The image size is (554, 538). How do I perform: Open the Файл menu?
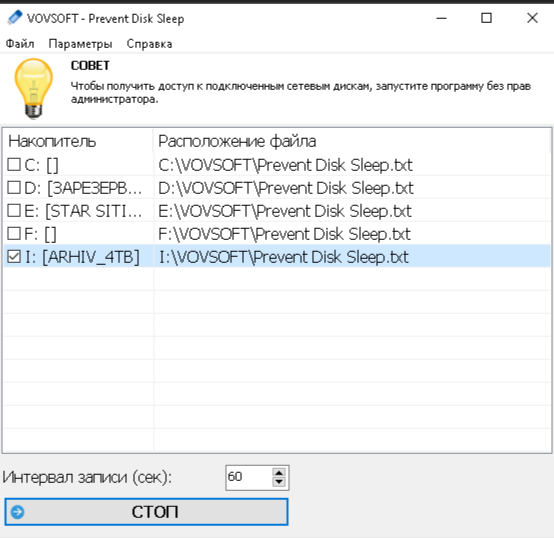(x=20, y=44)
